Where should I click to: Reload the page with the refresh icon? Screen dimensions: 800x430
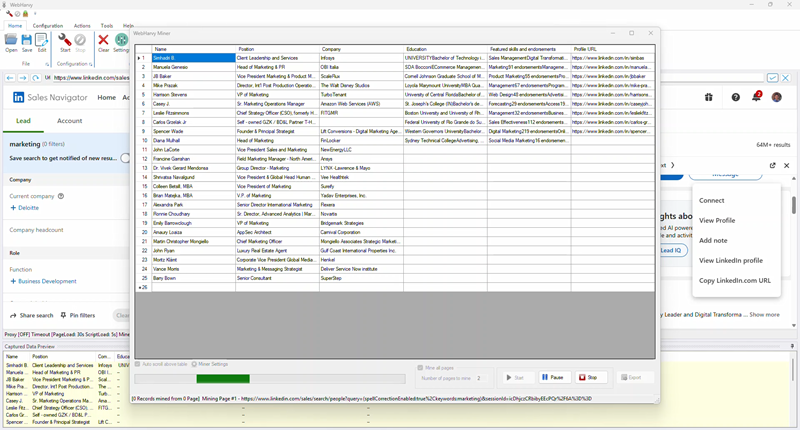[x=35, y=78]
